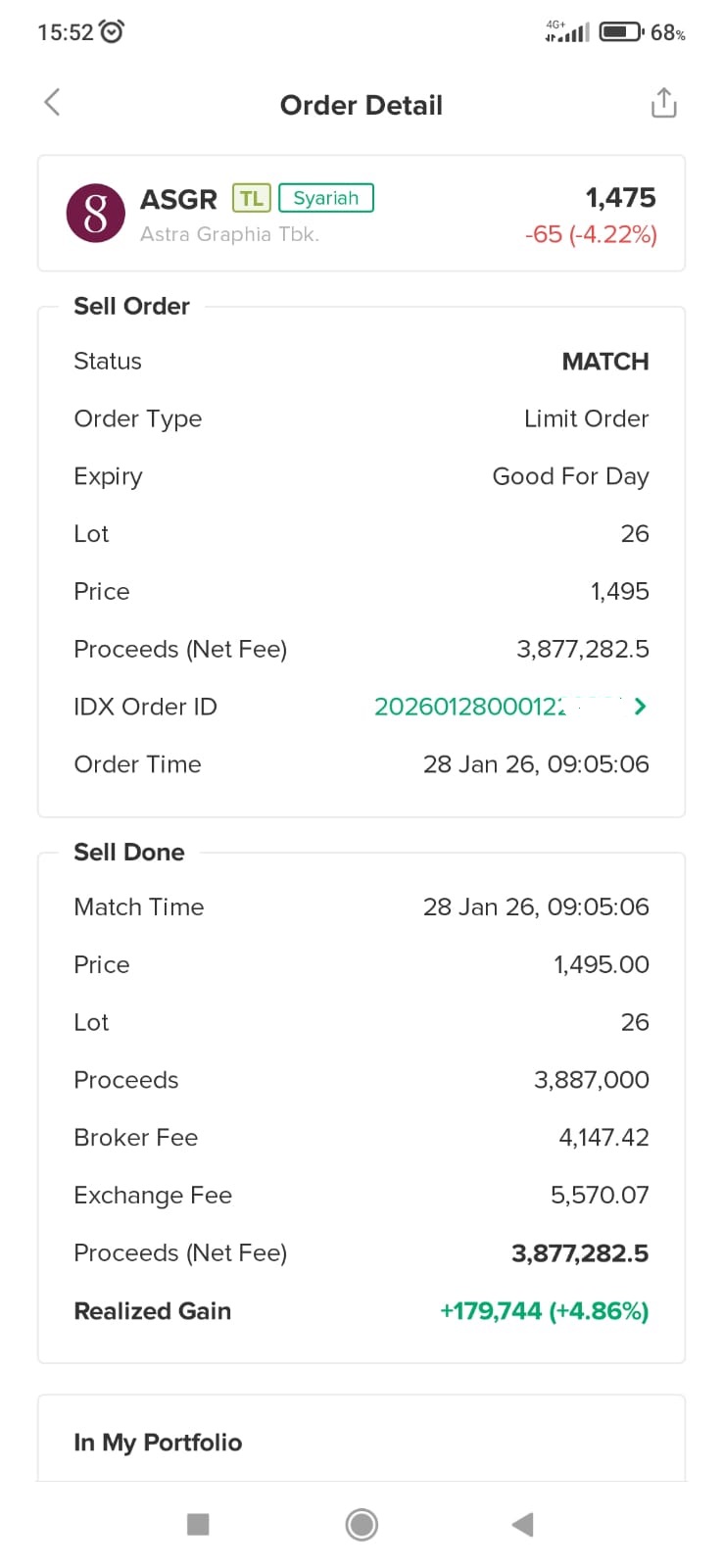Screen dimensions: 723x1568
Task: Tap the ASGR round logo icon
Action: (x=96, y=214)
